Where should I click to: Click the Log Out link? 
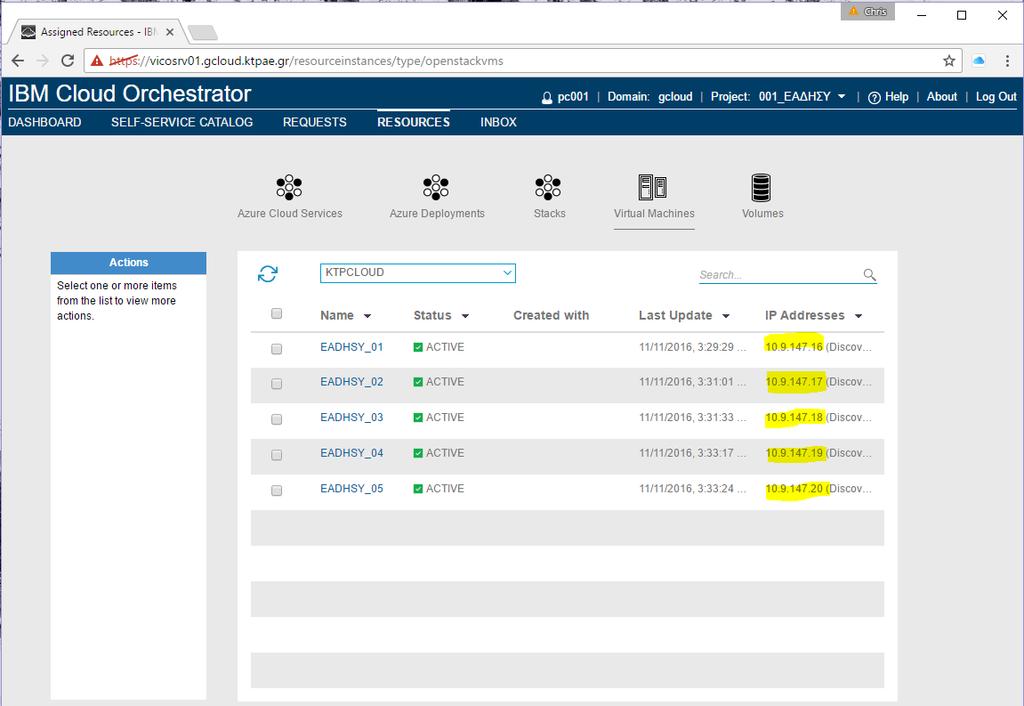click(x=996, y=97)
